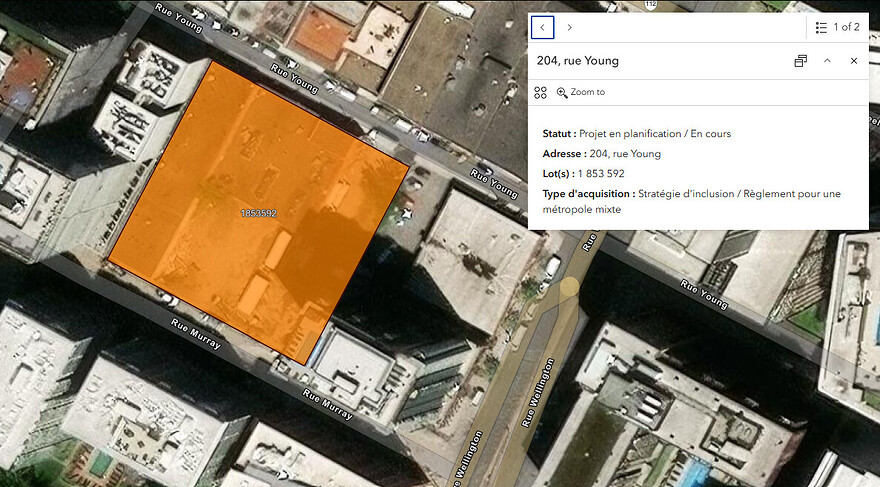Click the popup title 204, rue Young
880x487 pixels.
(578, 61)
